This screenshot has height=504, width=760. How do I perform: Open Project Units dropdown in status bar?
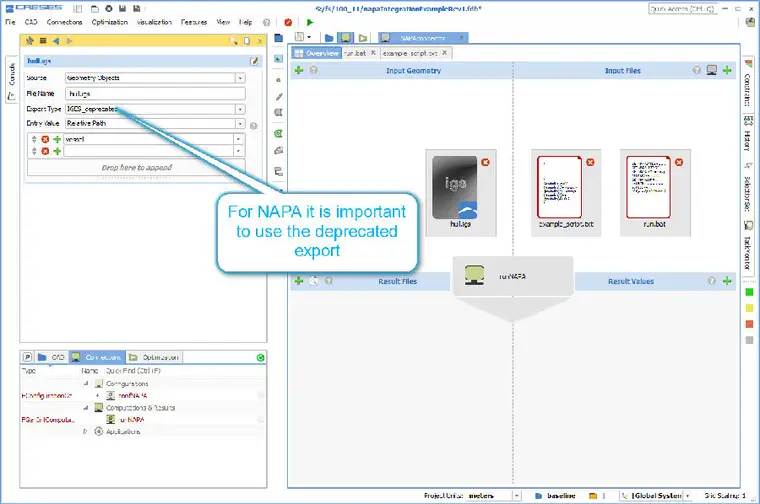pyautogui.click(x=517, y=496)
